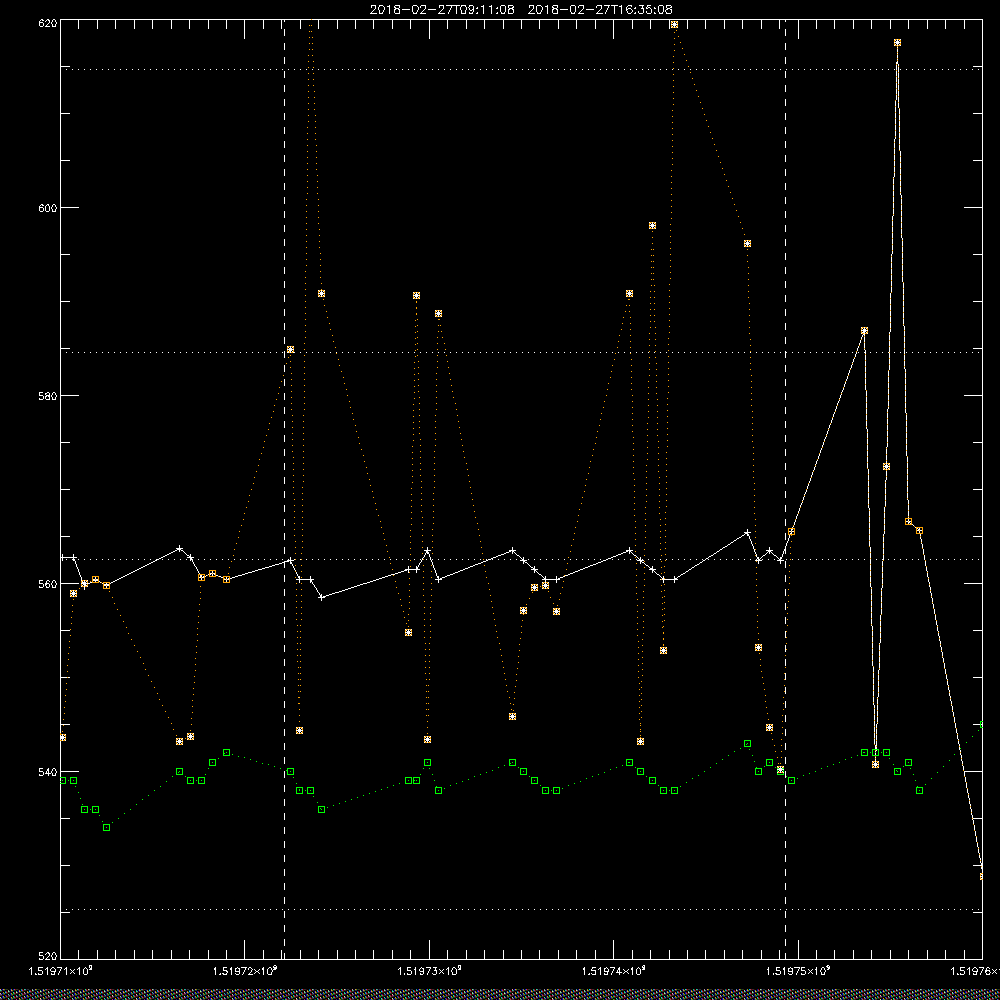1000x1000 pixels.
Task: Click the x-axis label 1.51973×10⁹
Action: click(429, 971)
